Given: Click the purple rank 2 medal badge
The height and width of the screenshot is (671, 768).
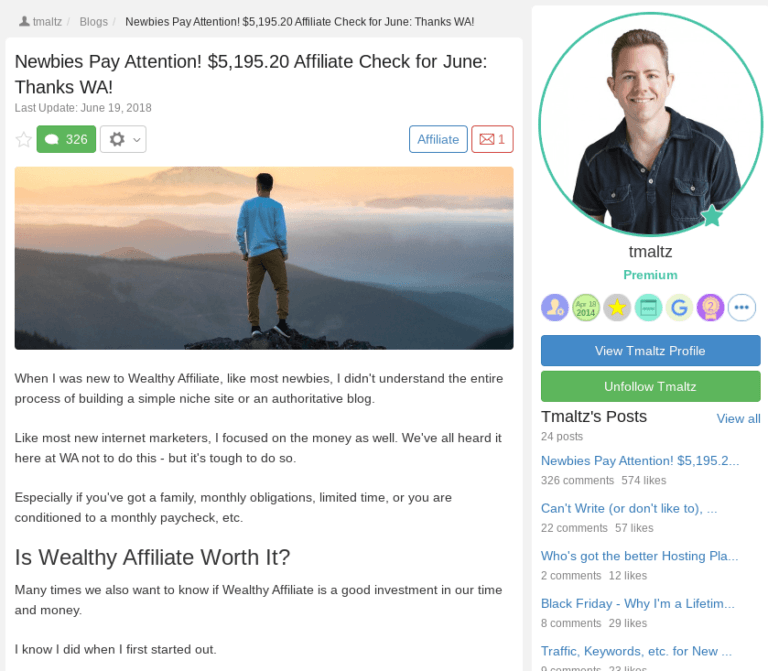Looking at the screenshot, I should pos(711,308).
